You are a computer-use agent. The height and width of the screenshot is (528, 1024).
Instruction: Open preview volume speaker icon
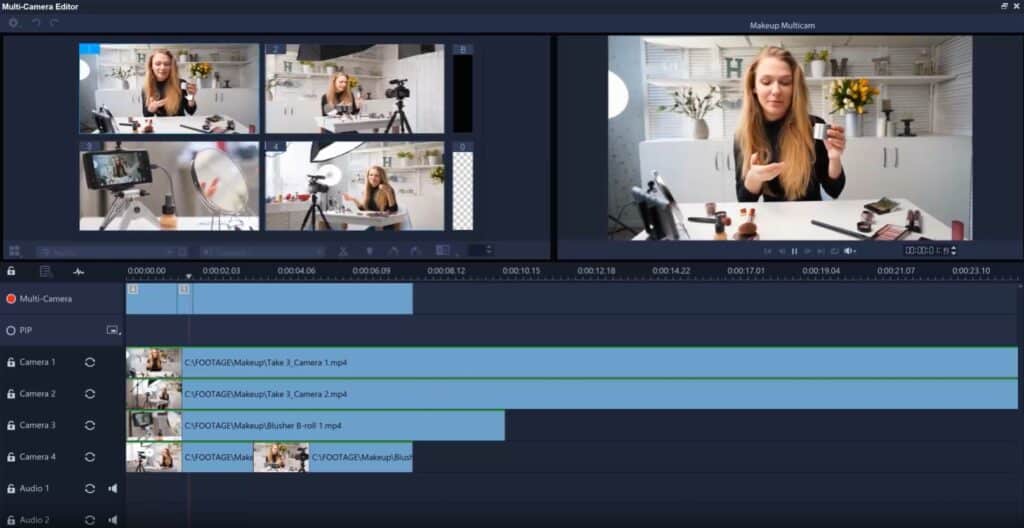[849, 251]
